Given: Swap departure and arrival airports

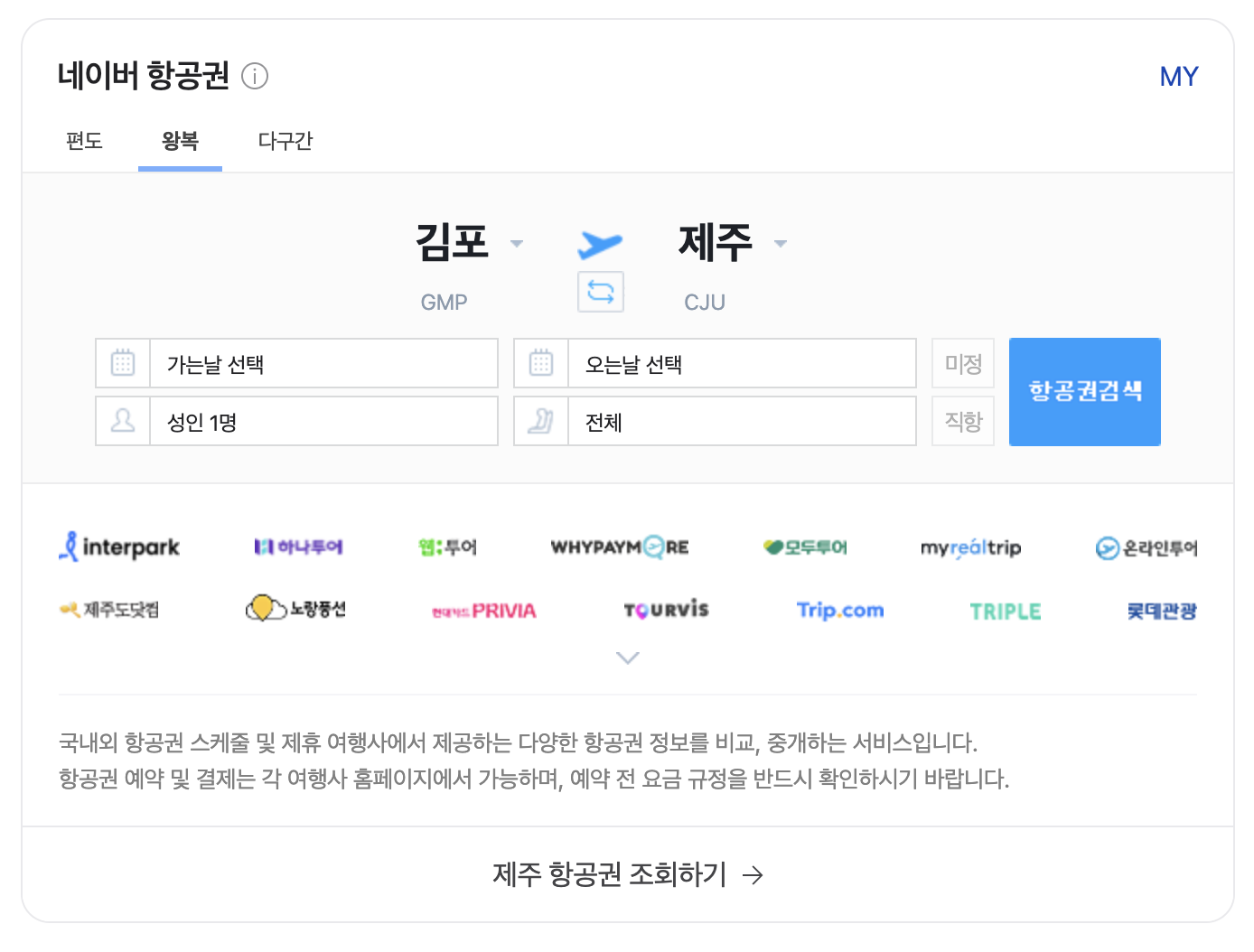Looking at the screenshot, I should (x=601, y=292).
